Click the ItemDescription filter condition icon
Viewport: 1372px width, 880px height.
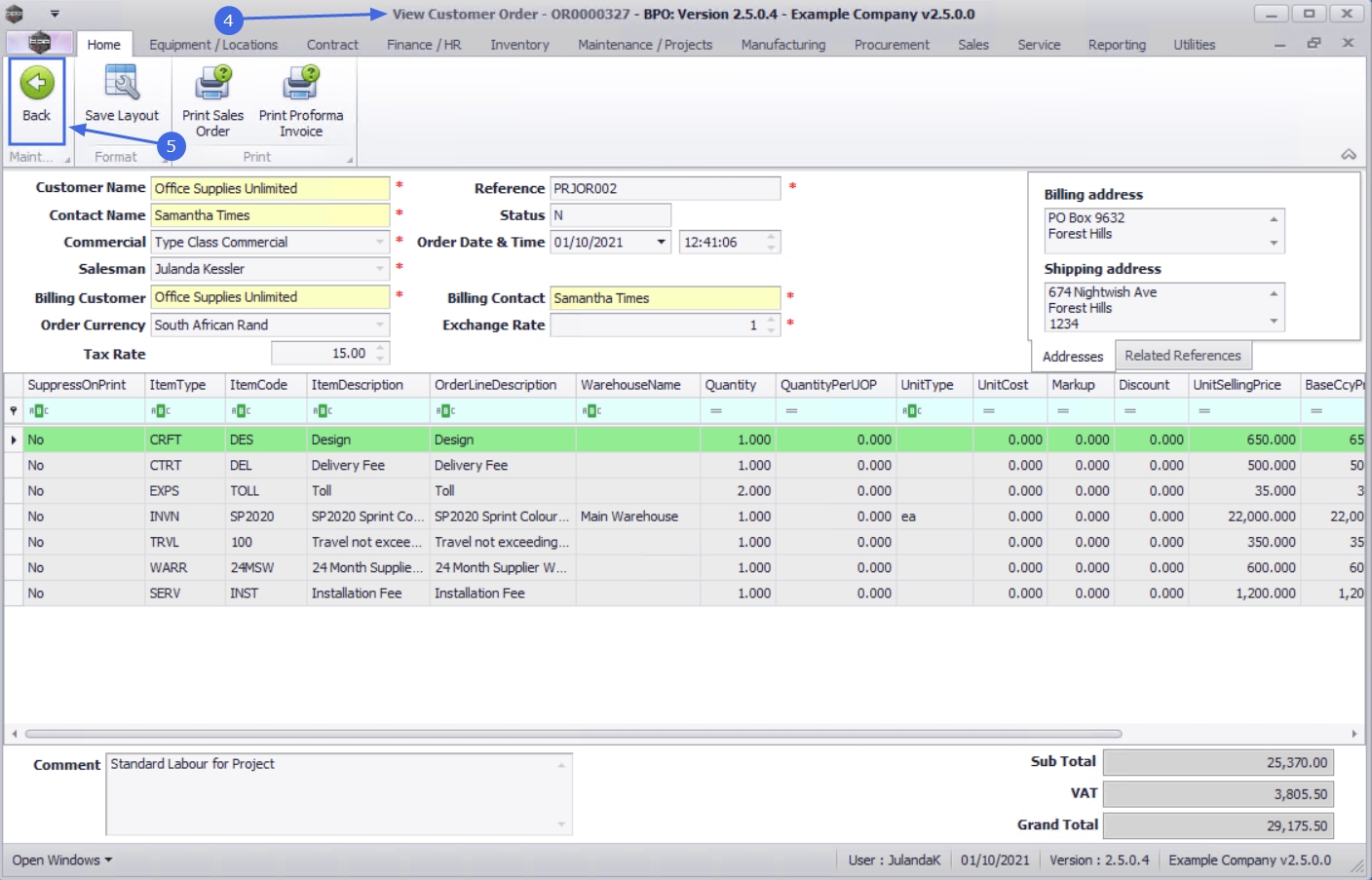click(x=324, y=411)
